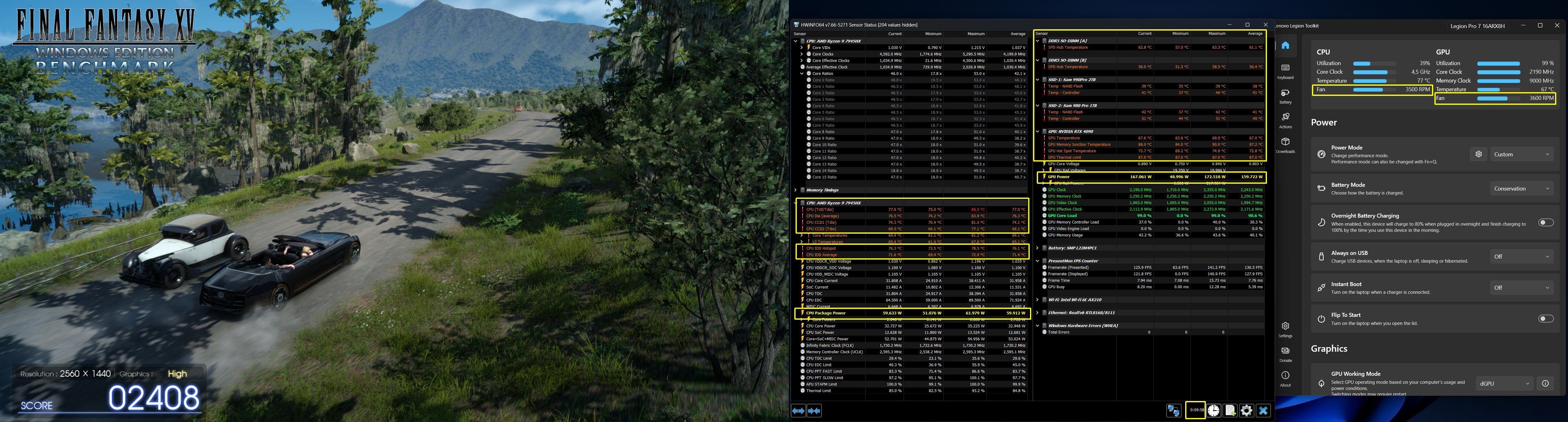
Task: Open HWiNFO sensor settings gear icon
Action: point(1247,411)
